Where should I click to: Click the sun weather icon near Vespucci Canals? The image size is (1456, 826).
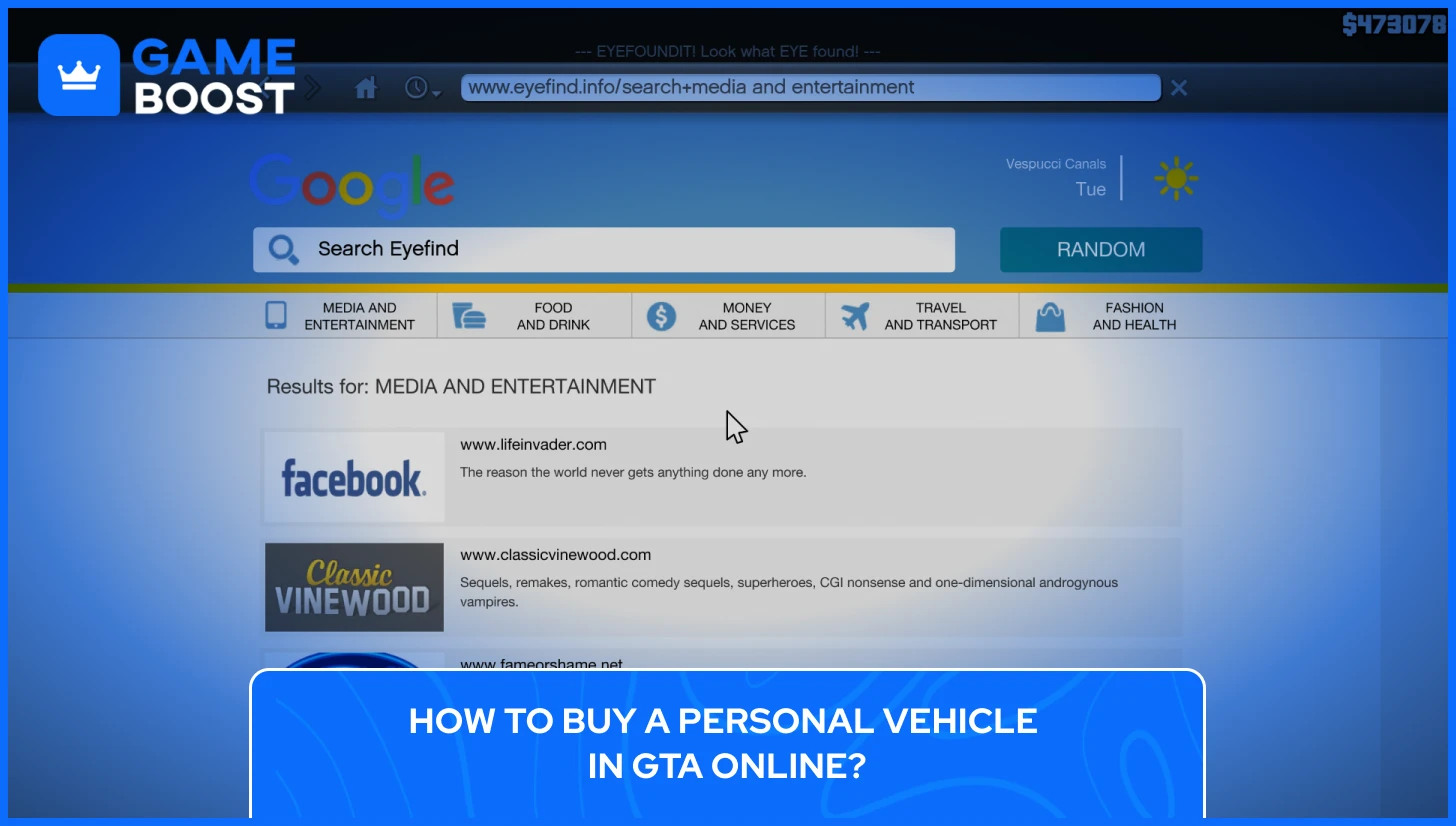(x=1176, y=178)
